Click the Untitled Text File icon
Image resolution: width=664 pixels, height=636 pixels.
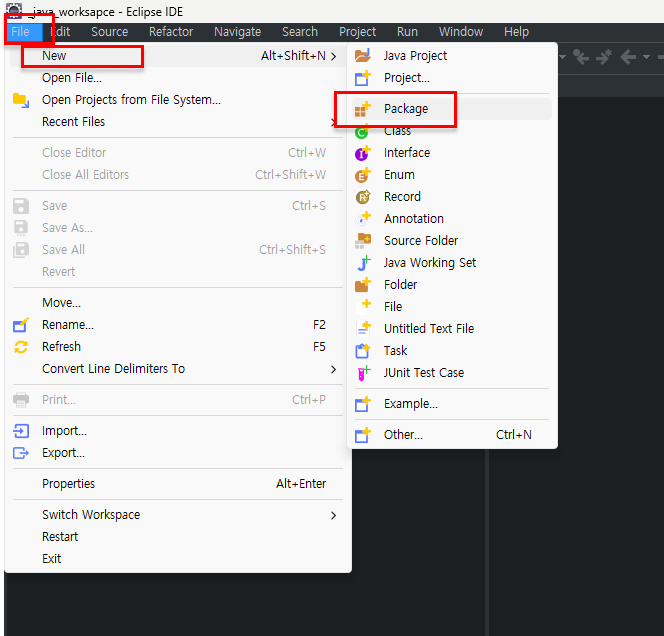pos(363,329)
